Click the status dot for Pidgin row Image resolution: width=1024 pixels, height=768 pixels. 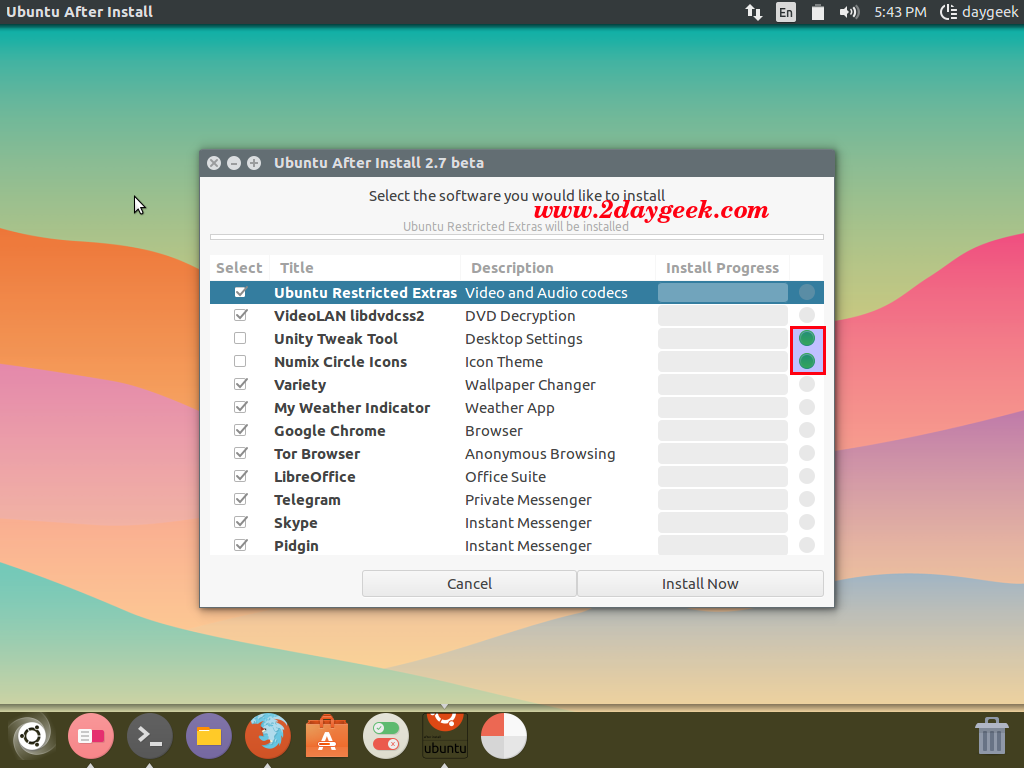tap(807, 545)
